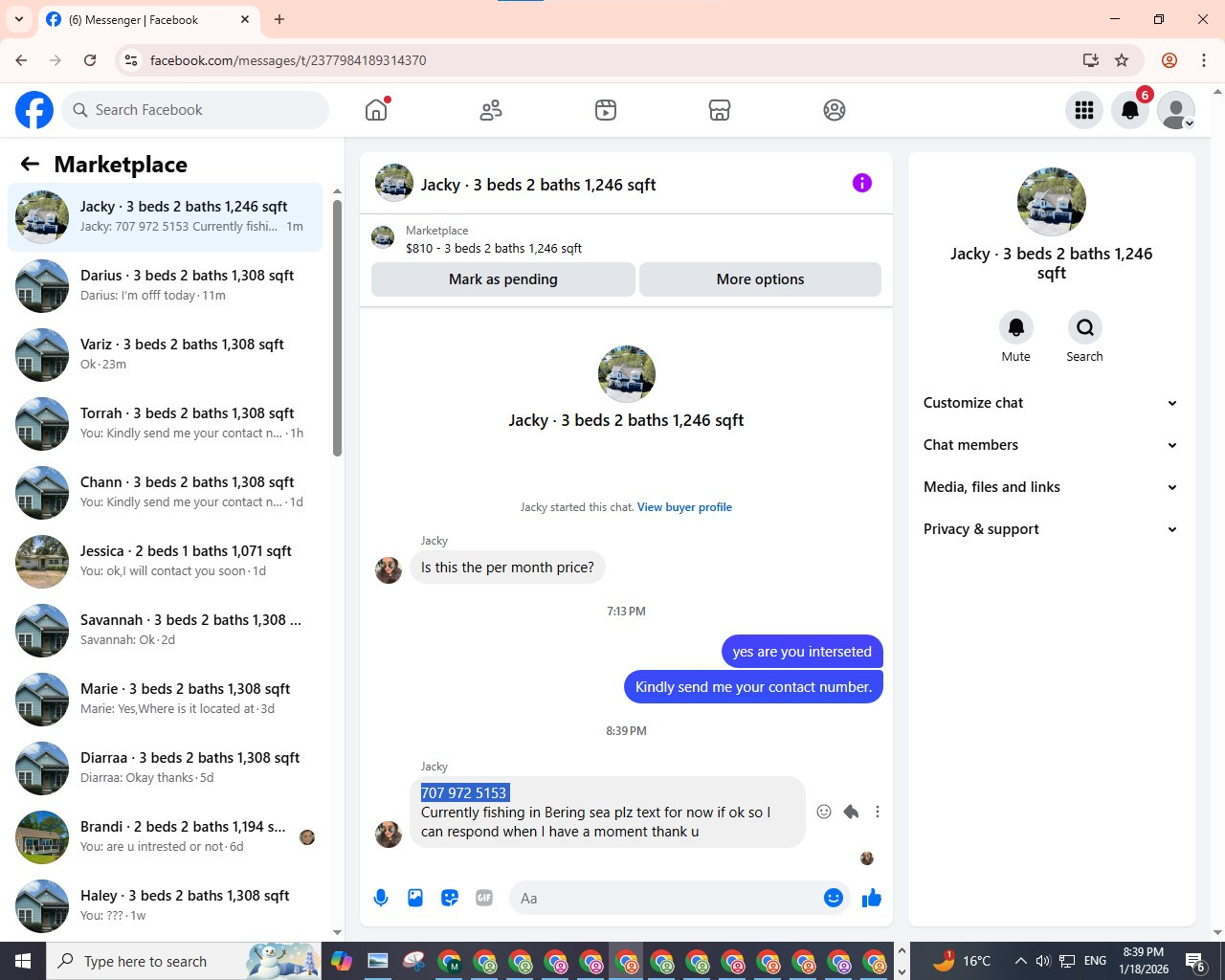Click More options button
1225x980 pixels.
point(760,279)
